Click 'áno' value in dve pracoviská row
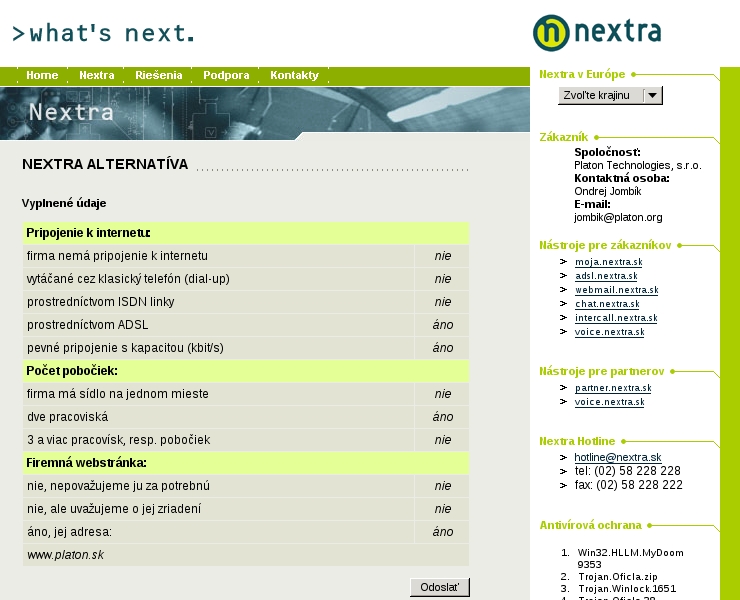 point(443,417)
